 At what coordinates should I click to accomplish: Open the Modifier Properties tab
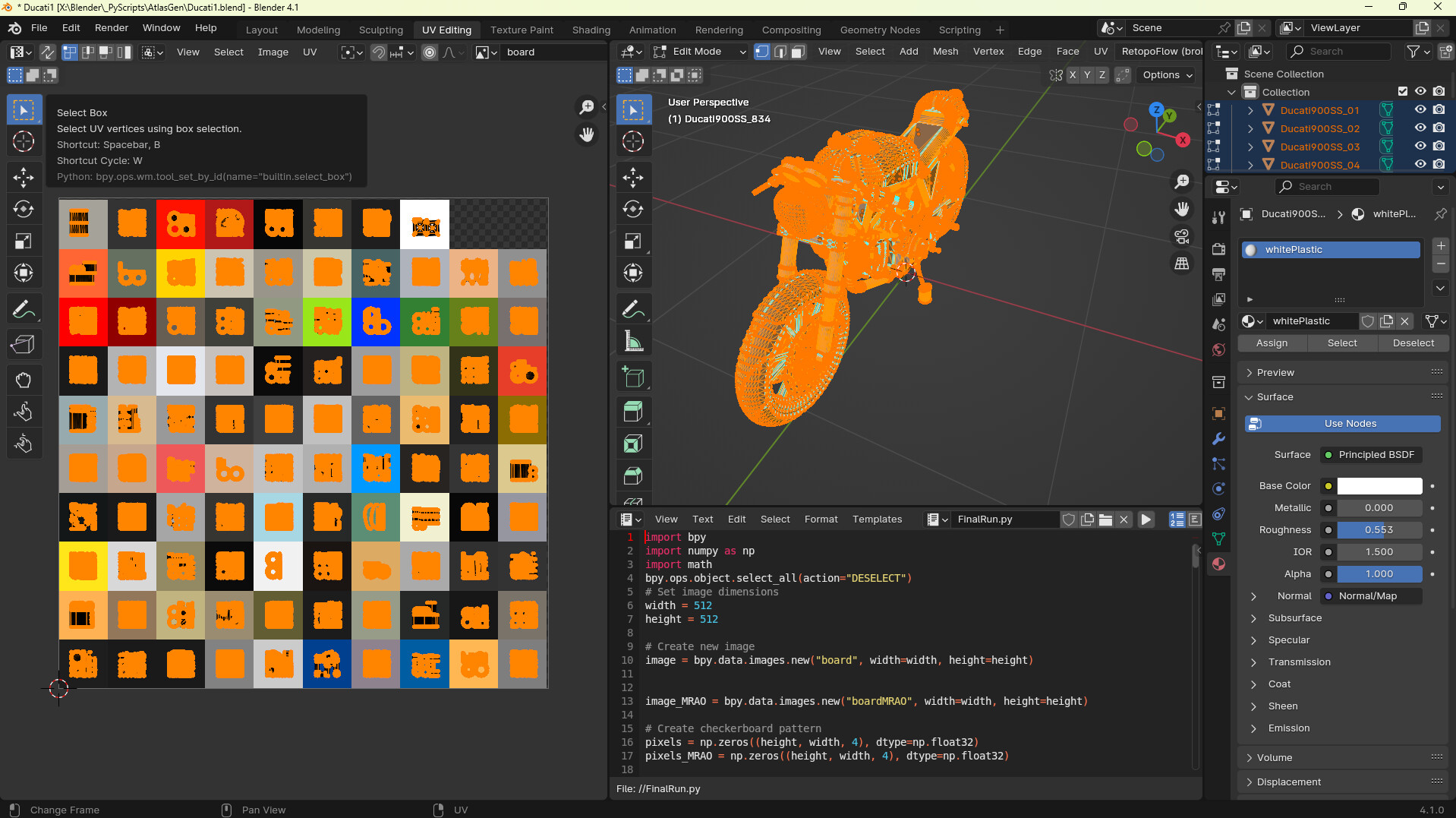[x=1218, y=439]
